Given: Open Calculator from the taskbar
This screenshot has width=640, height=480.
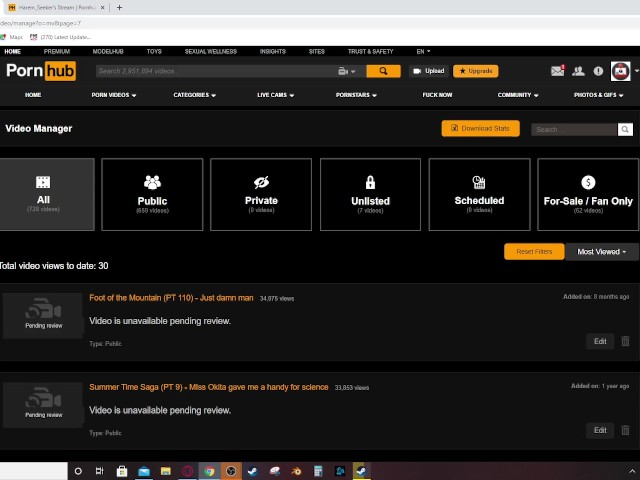Looking at the screenshot, I should 318,471.
